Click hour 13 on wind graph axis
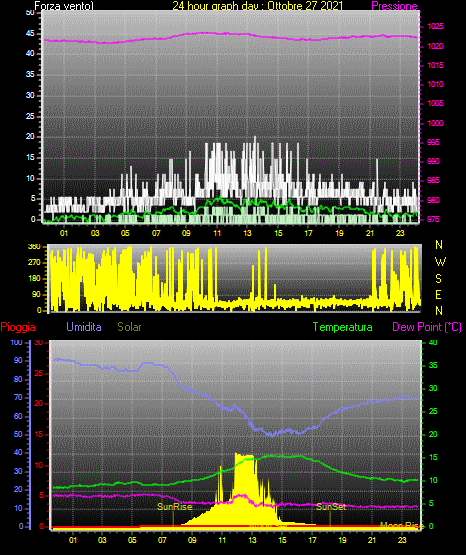The width and height of the screenshot is (466, 555). pos(247,233)
